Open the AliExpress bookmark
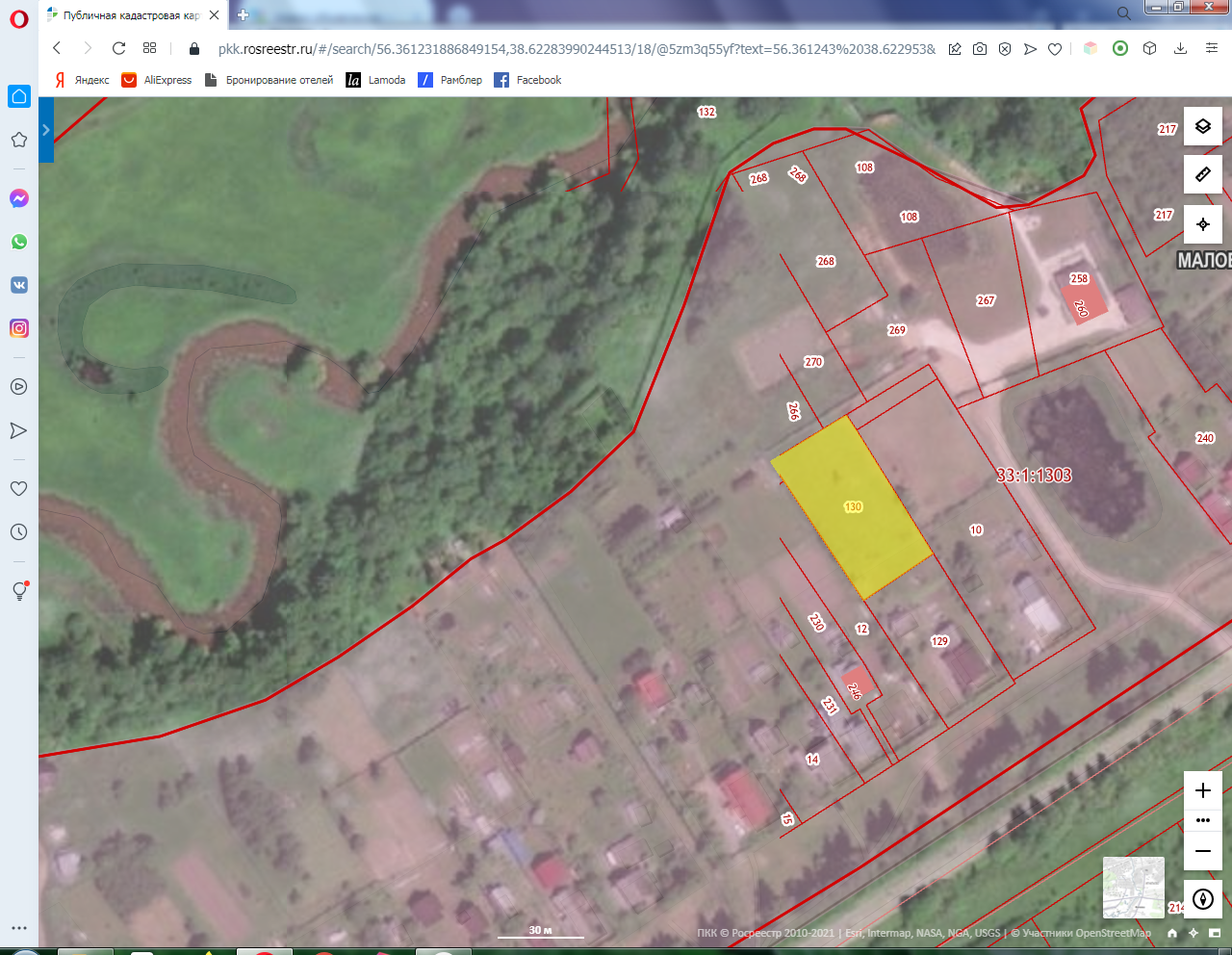 (x=157, y=80)
